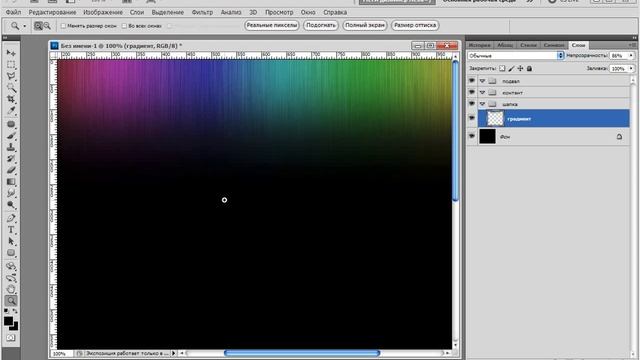The height and width of the screenshot is (360, 640).
Task: Hide the 'шапка' group with eye icon
Action: coord(472,104)
